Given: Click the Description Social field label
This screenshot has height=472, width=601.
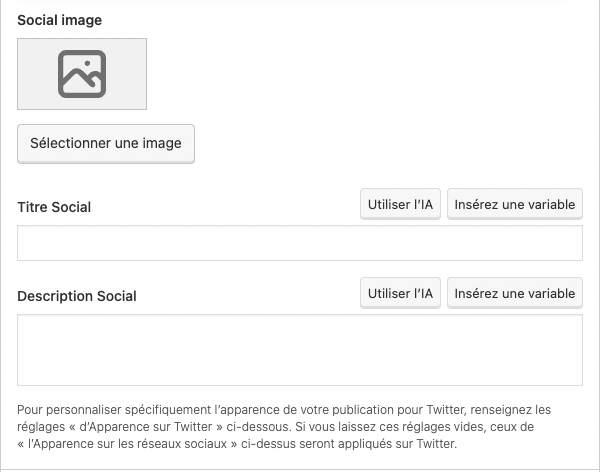Looking at the screenshot, I should coord(77,296).
